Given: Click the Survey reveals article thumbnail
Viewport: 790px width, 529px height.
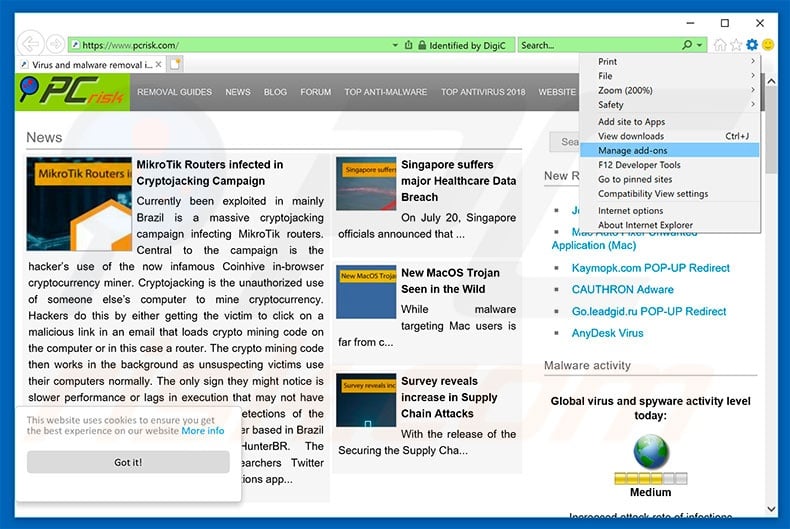Looking at the screenshot, I should 366,400.
